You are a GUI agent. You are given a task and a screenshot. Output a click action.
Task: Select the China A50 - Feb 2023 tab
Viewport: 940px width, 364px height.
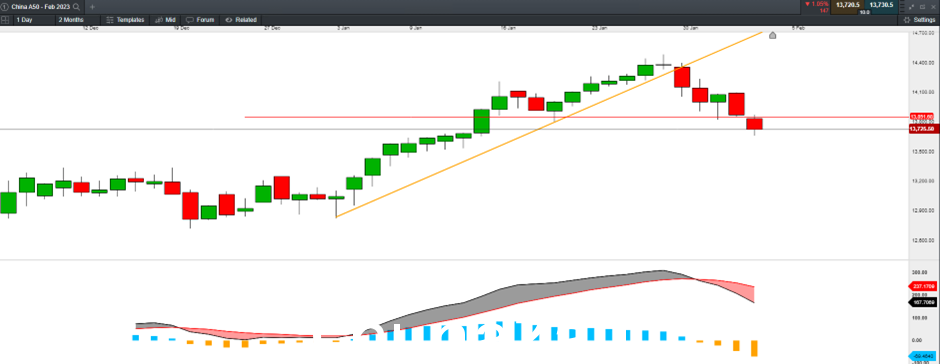coord(40,7)
